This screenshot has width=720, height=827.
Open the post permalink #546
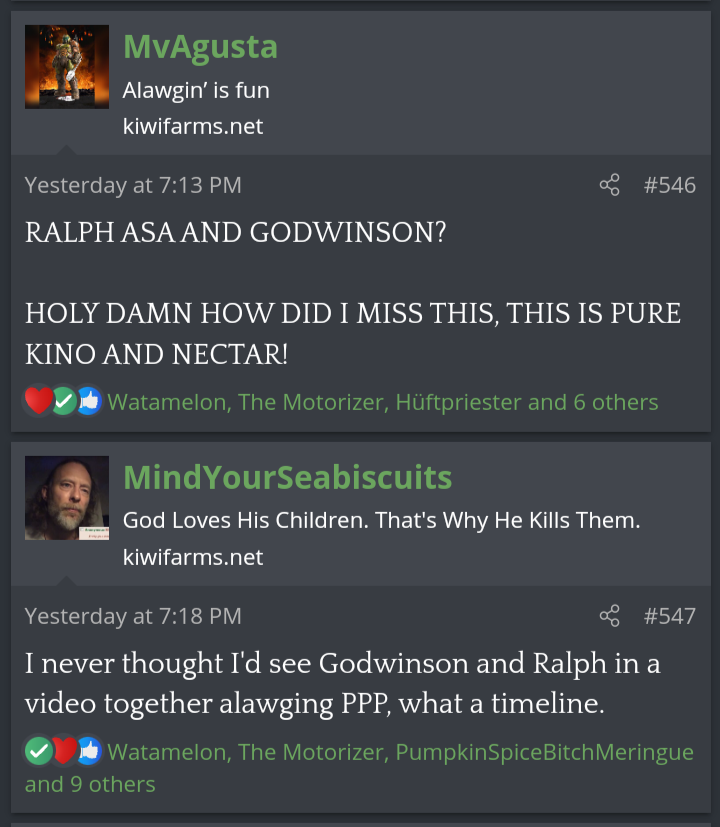[670, 185]
